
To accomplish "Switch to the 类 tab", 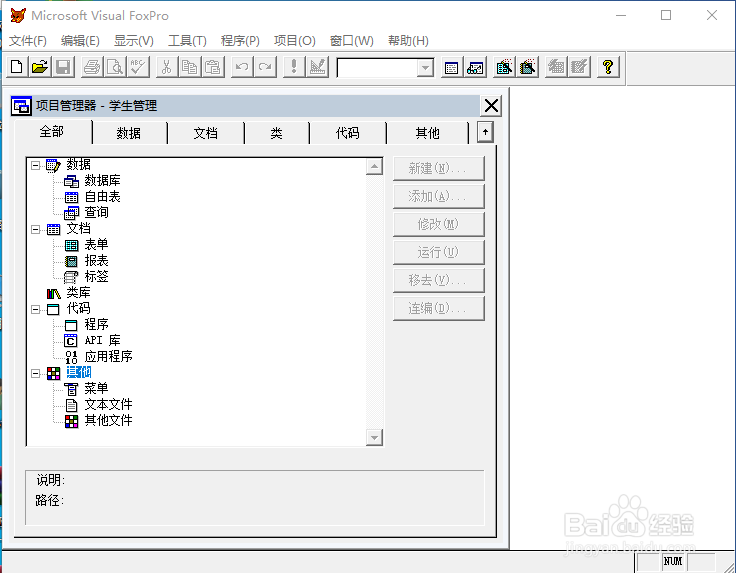I will (276, 133).
